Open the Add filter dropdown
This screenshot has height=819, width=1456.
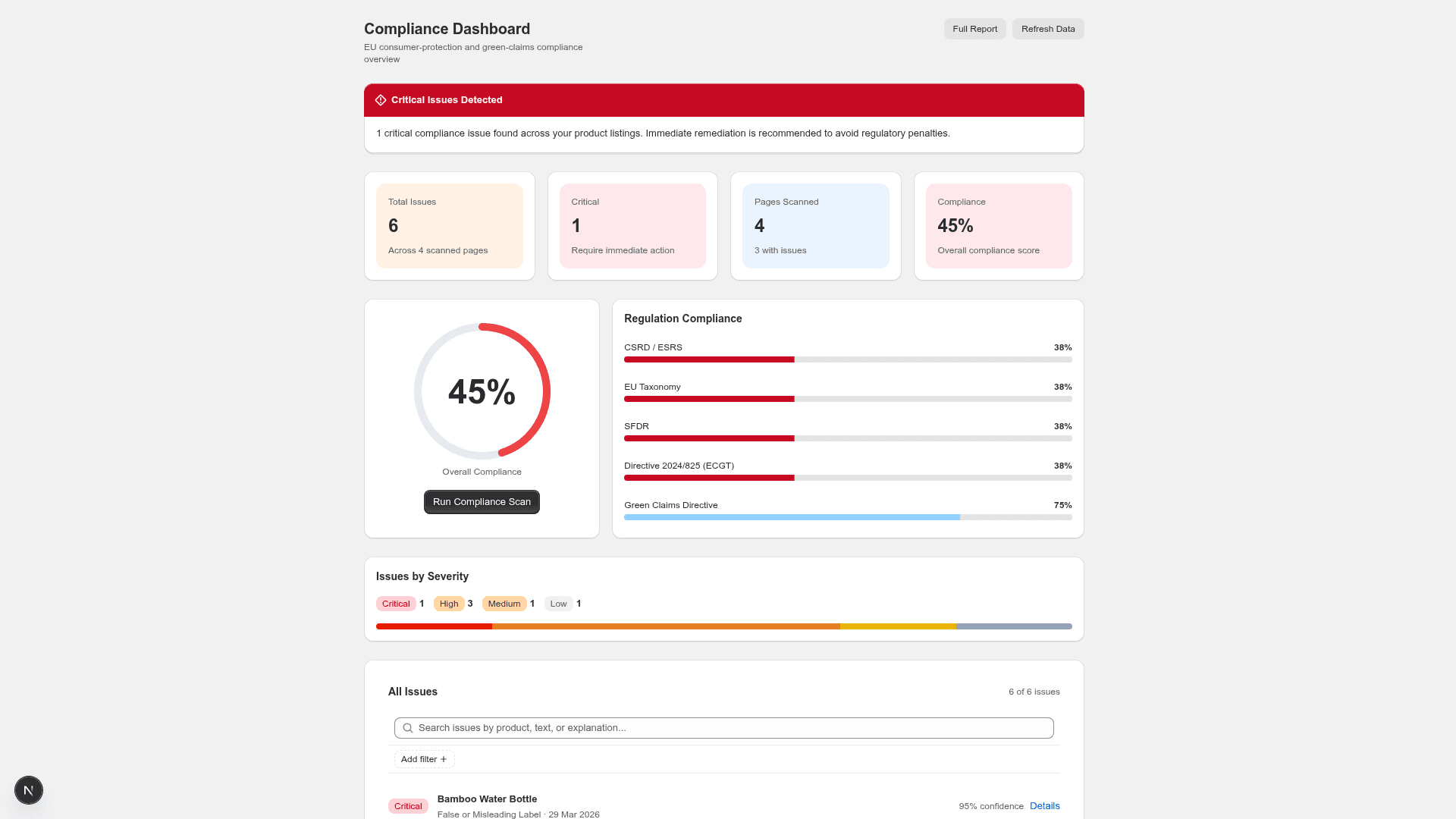[423, 759]
